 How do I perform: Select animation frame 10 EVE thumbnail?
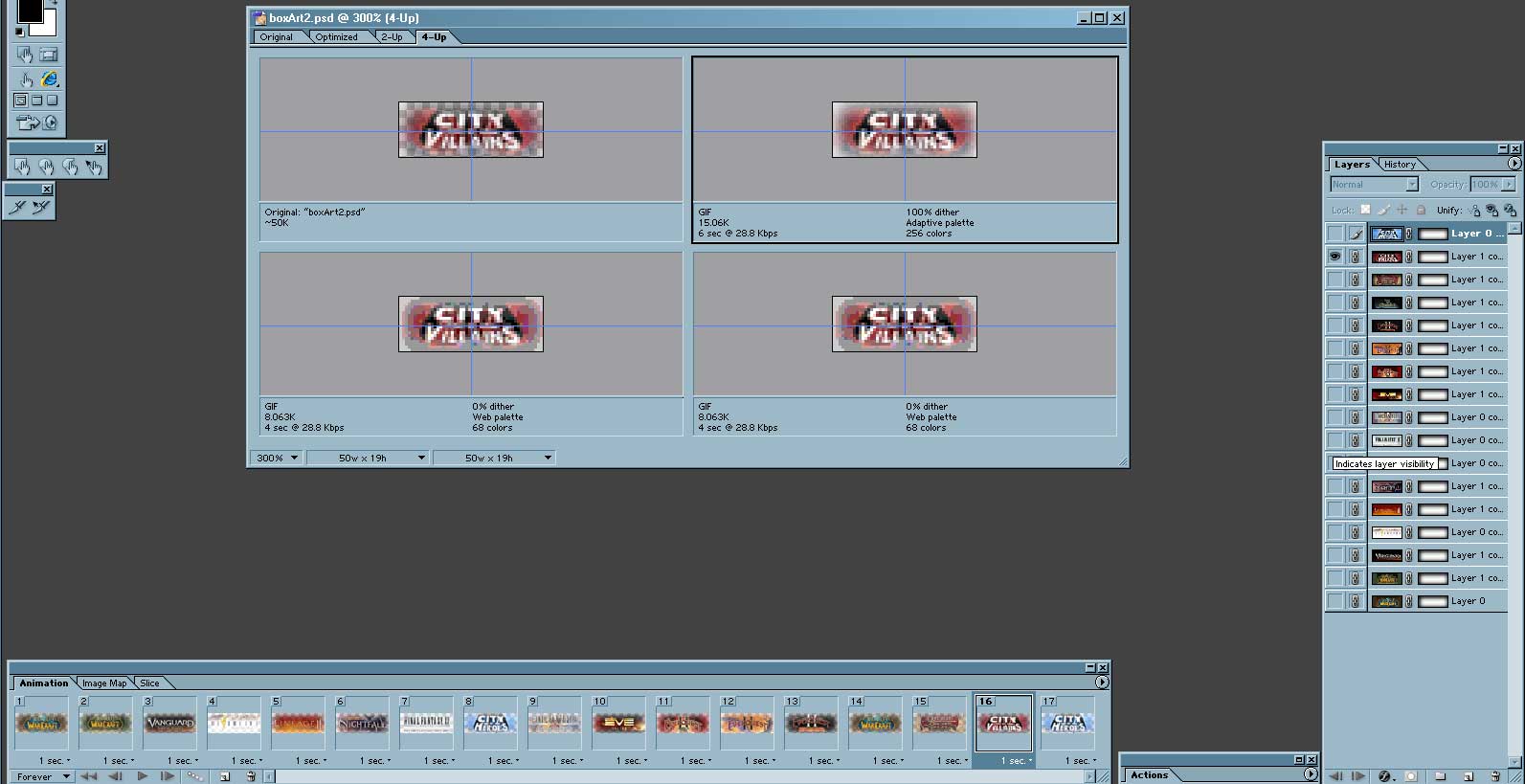click(x=618, y=724)
